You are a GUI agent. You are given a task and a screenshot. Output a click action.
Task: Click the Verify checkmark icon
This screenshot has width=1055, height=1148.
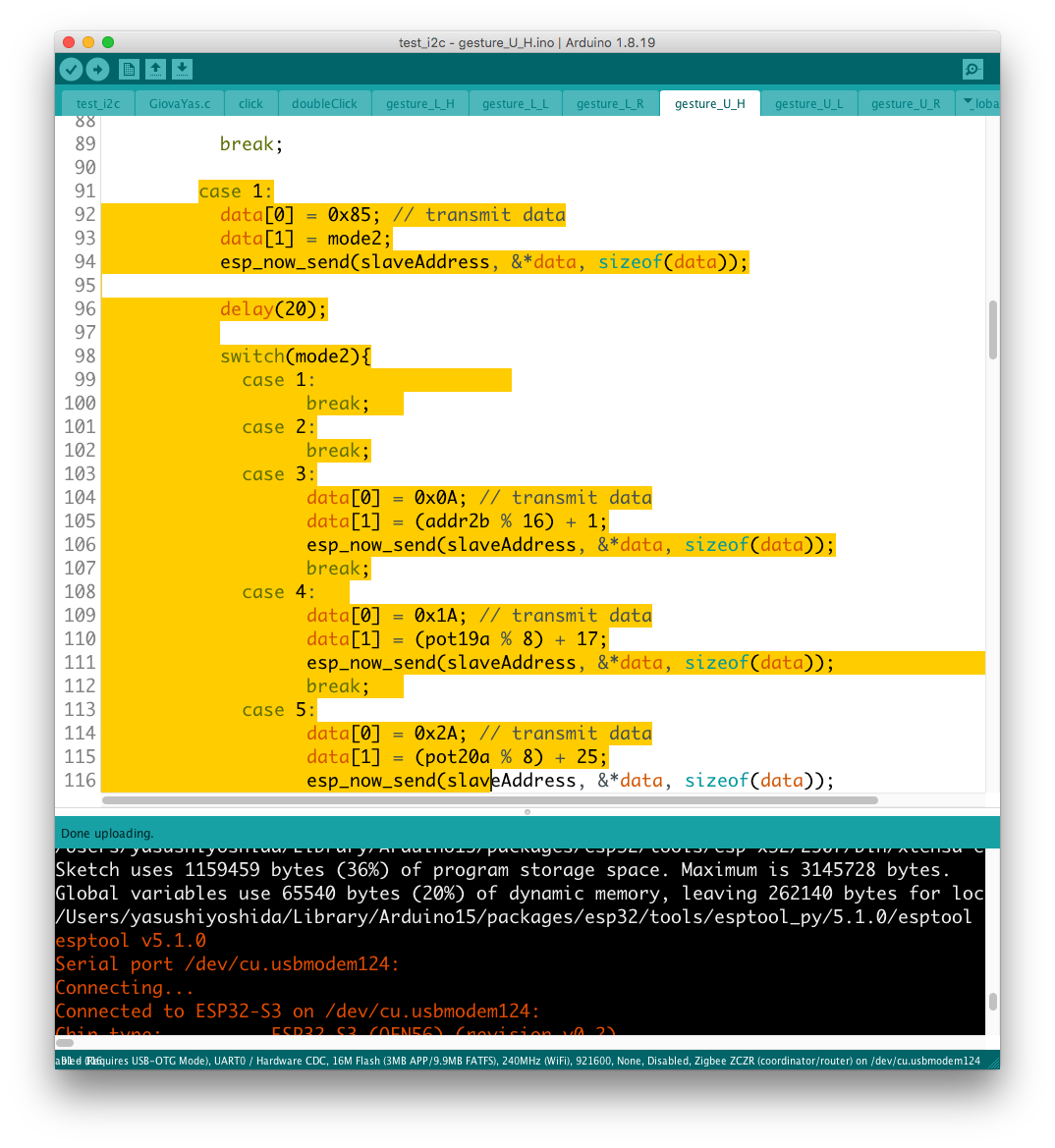tap(71, 69)
